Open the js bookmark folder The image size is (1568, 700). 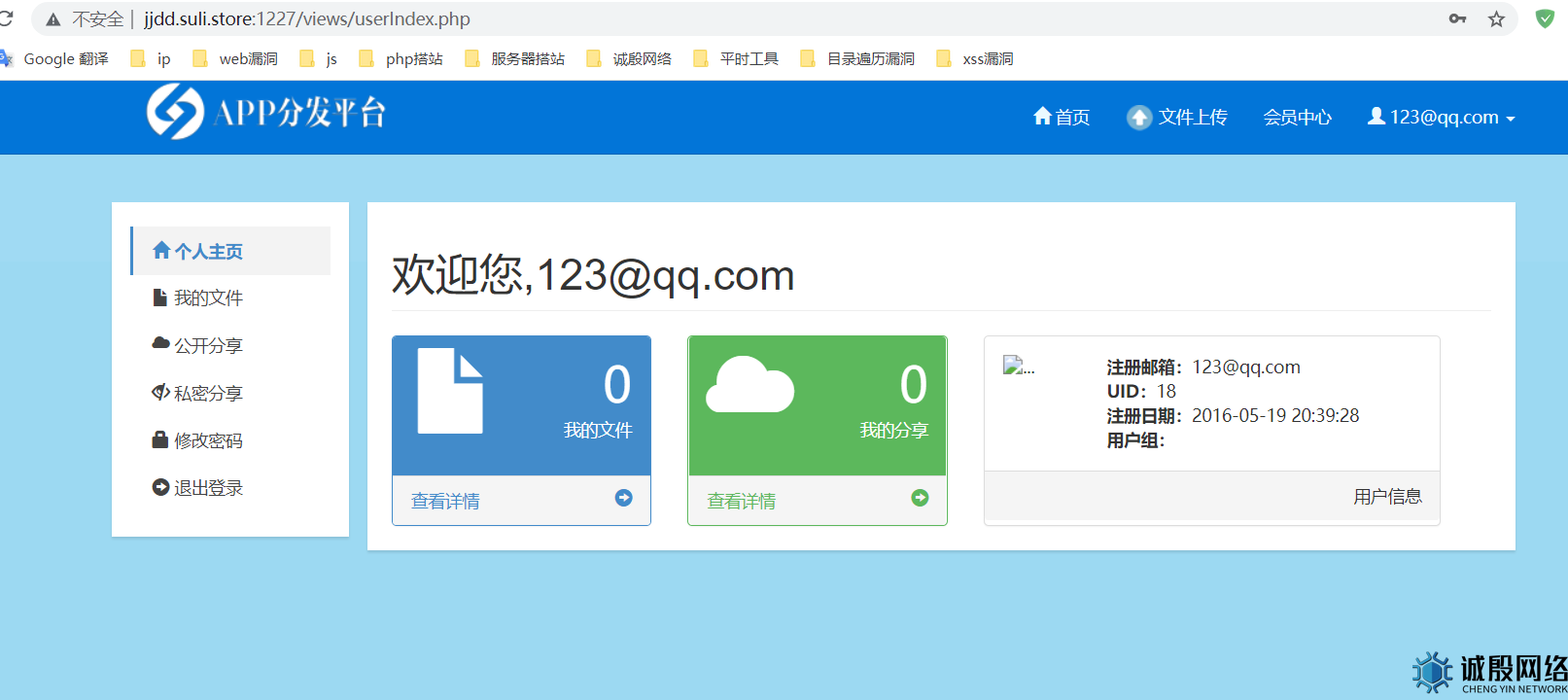click(319, 58)
